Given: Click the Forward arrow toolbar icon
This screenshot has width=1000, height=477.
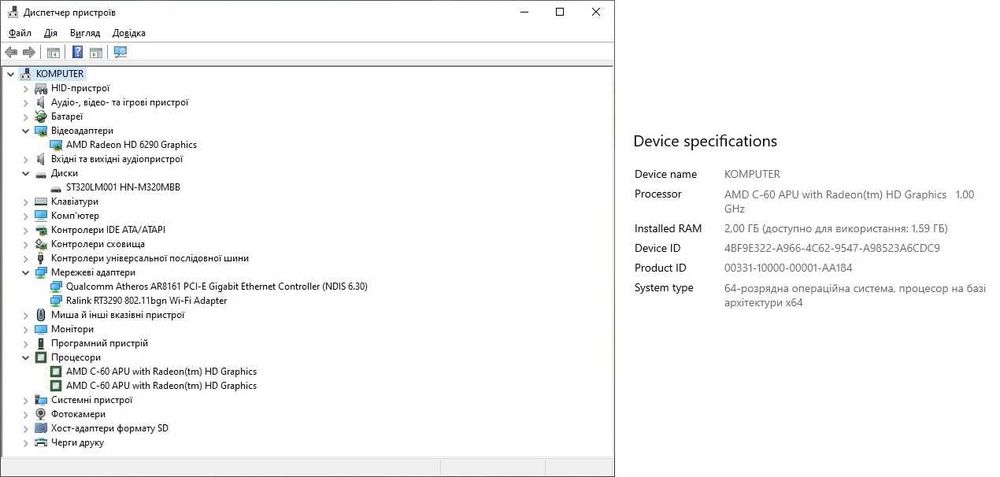Looking at the screenshot, I should [28, 52].
